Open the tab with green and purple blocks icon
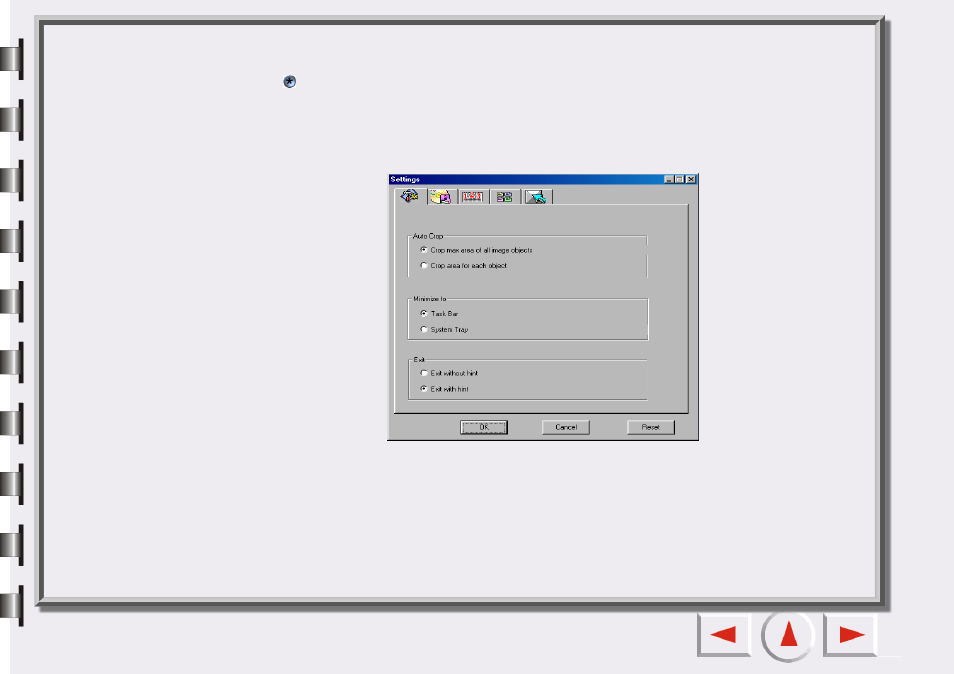954x674 pixels. 504,197
